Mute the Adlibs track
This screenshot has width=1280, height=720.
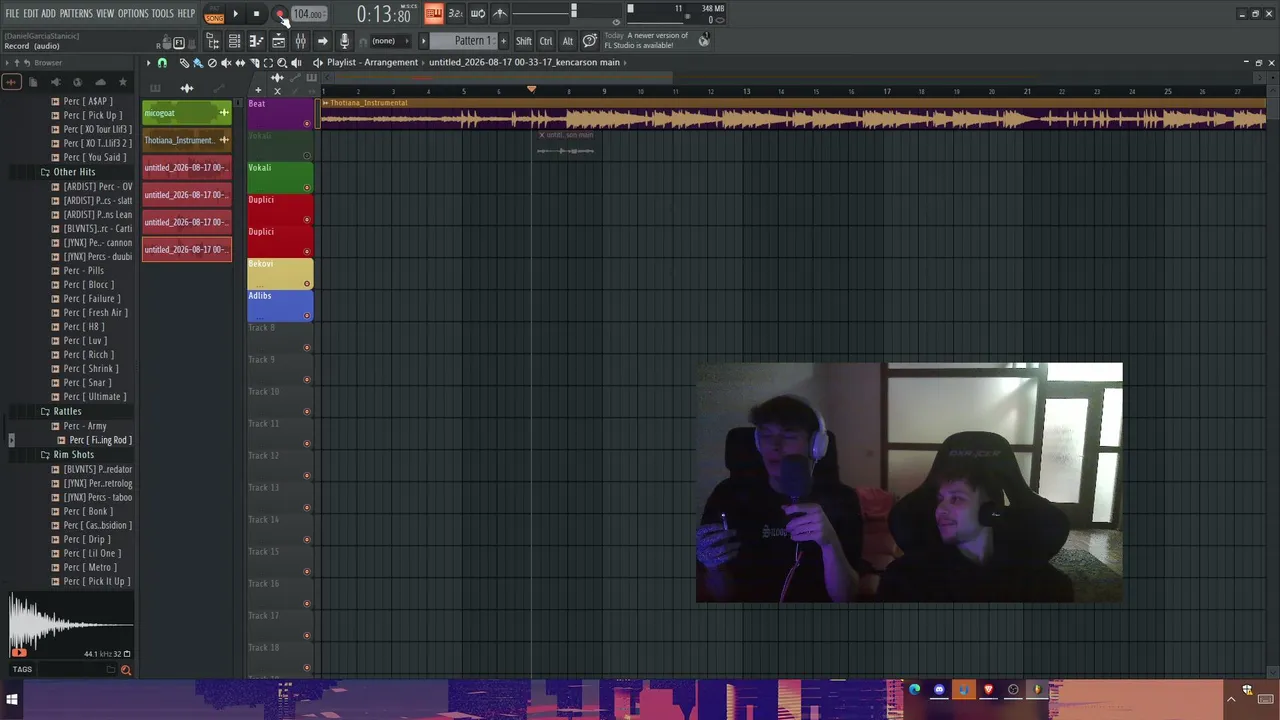pyautogui.click(x=307, y=315)
